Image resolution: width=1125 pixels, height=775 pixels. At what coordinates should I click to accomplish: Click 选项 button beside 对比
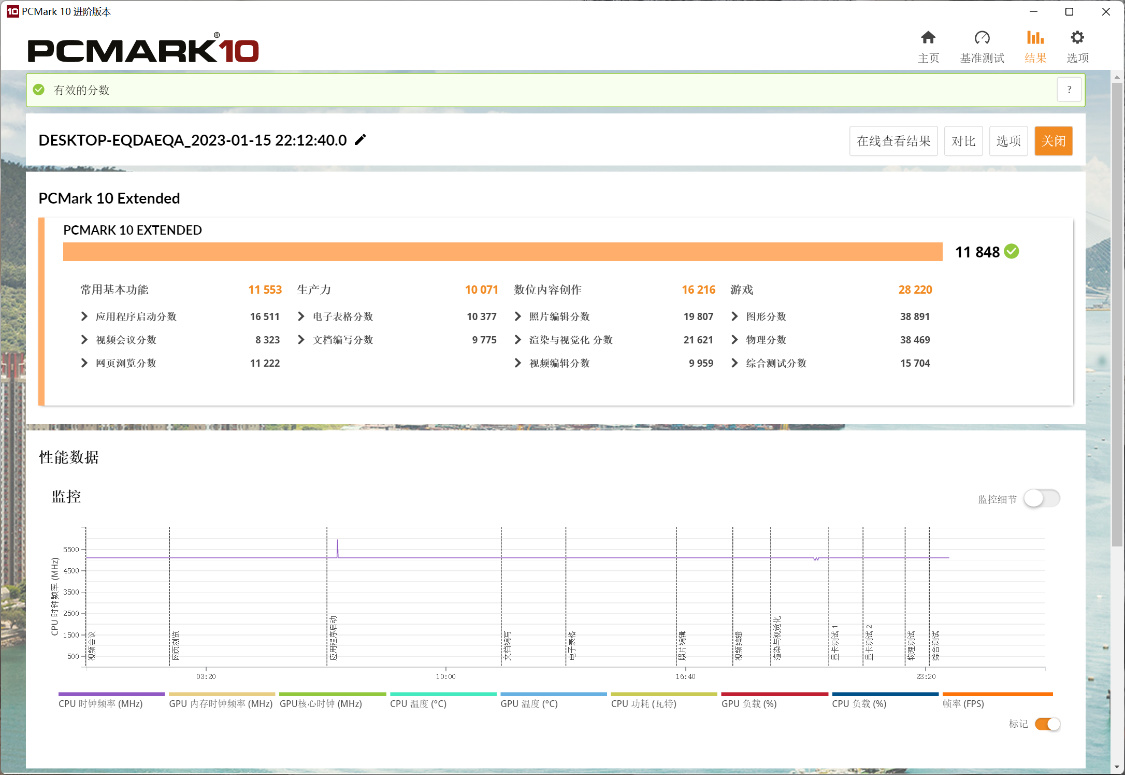[1008, 141]
